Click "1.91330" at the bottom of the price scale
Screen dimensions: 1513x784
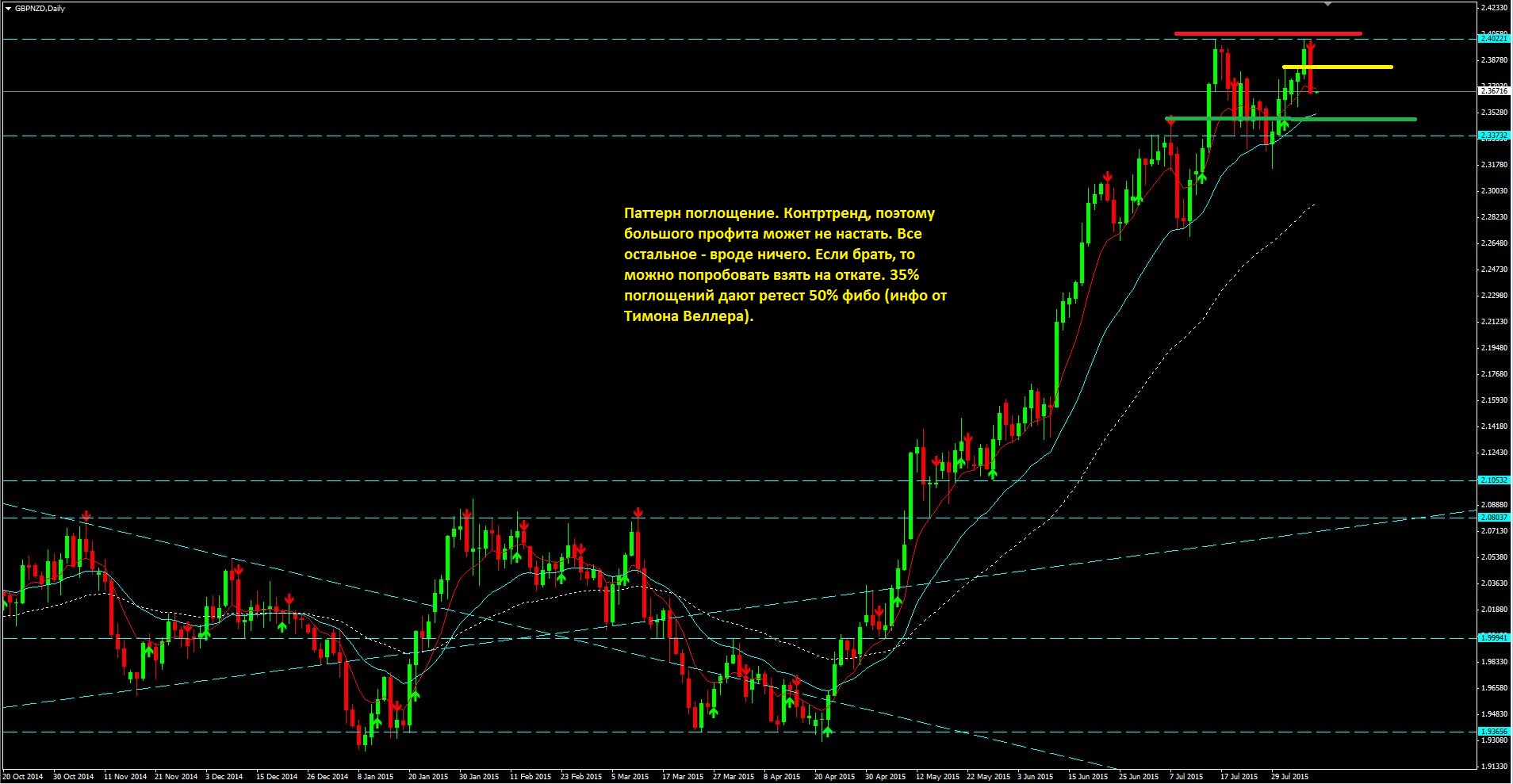tap(1494, 767)
